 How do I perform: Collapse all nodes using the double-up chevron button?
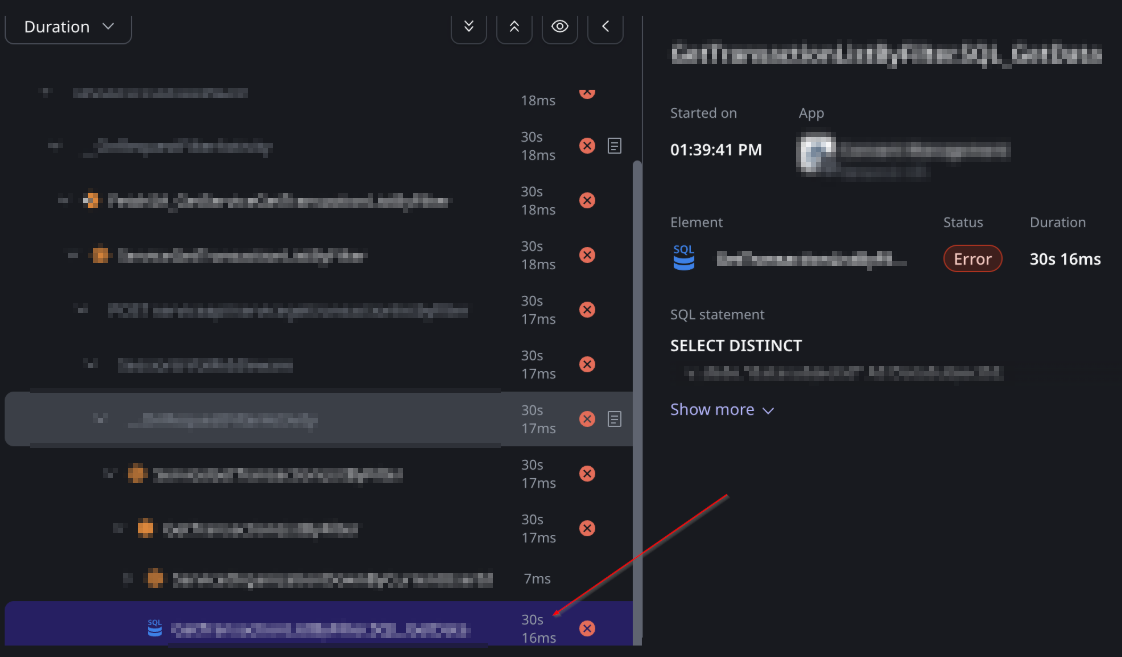point(514,27)
